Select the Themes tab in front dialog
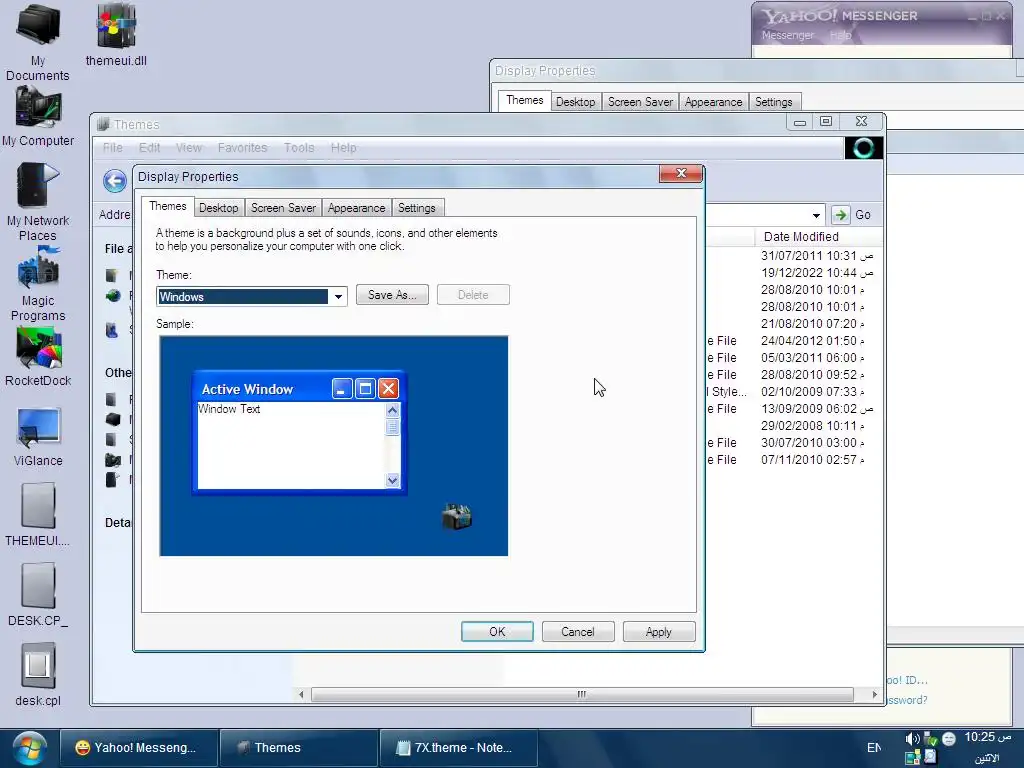This screenshot has width=1024, height=768. pos(168,206)
